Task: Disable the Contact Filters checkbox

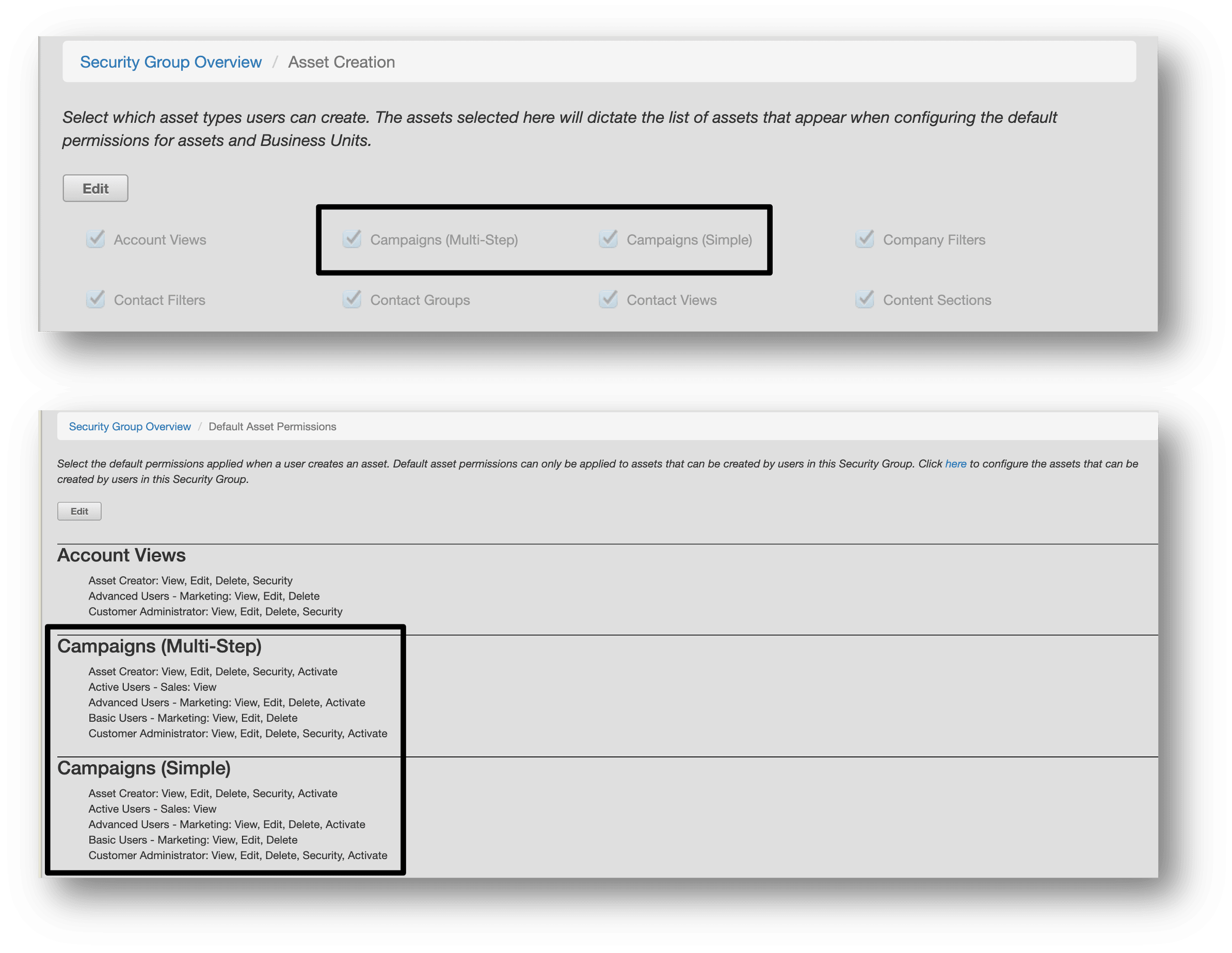Action: 96,299
